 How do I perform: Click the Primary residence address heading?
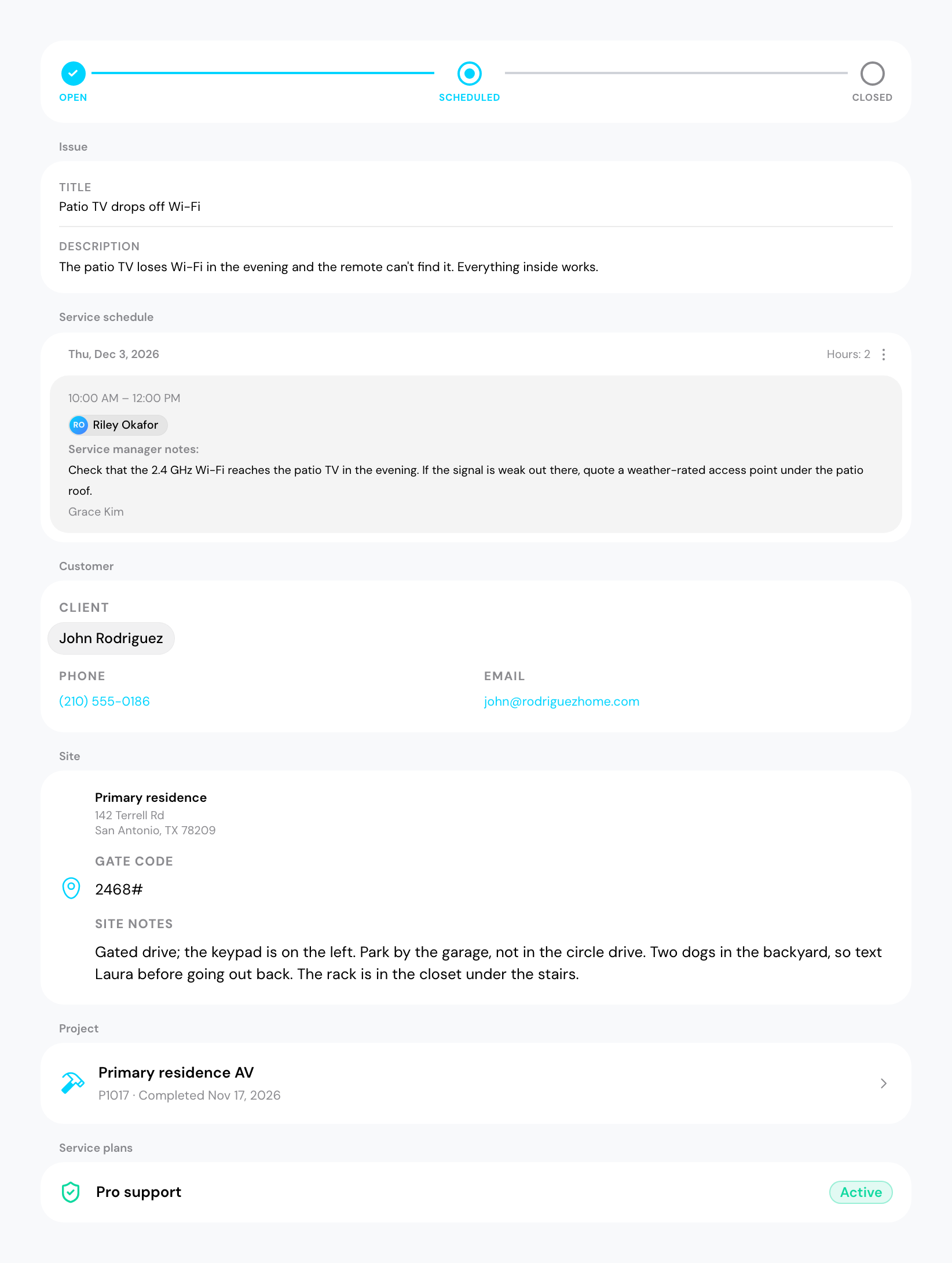coord(151,798)
